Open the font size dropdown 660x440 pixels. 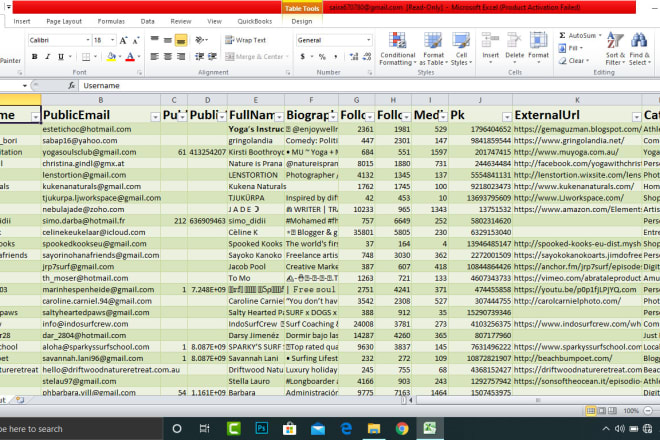point(112,40)
